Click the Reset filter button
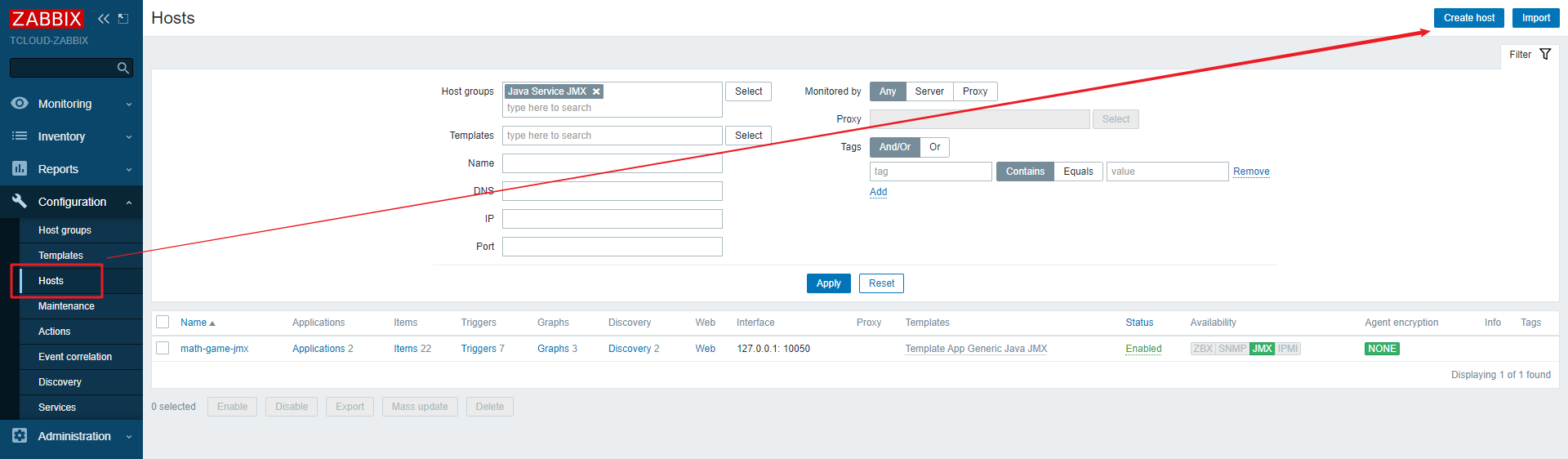1568x459 pixels. [x=881, y=283]
